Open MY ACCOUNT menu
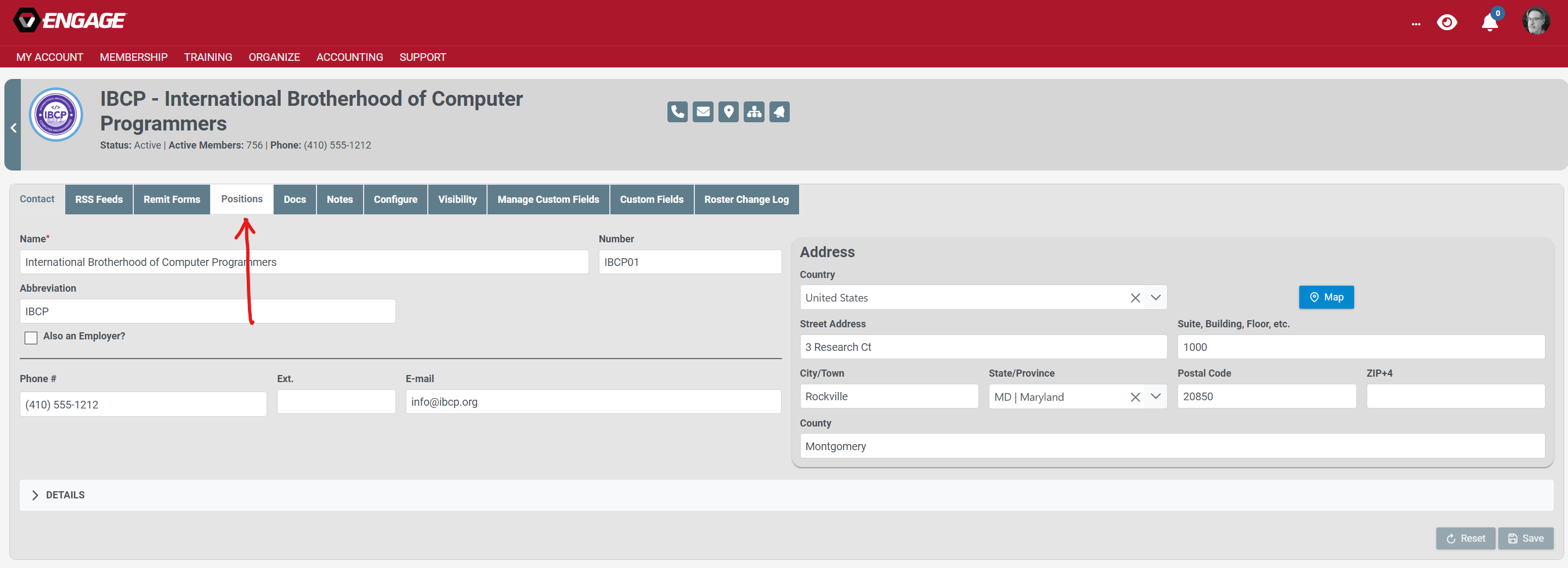Image resolution: width=1568 pixels, height=568 pixels. tap(50, 57)
